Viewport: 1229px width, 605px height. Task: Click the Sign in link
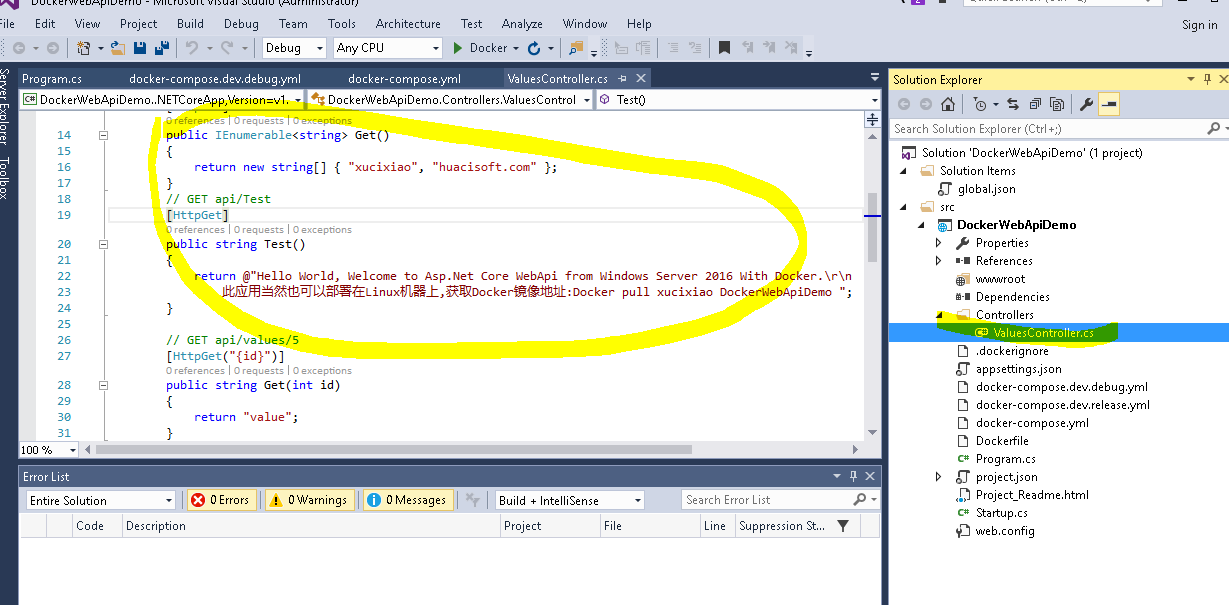tap(1200, 25)
